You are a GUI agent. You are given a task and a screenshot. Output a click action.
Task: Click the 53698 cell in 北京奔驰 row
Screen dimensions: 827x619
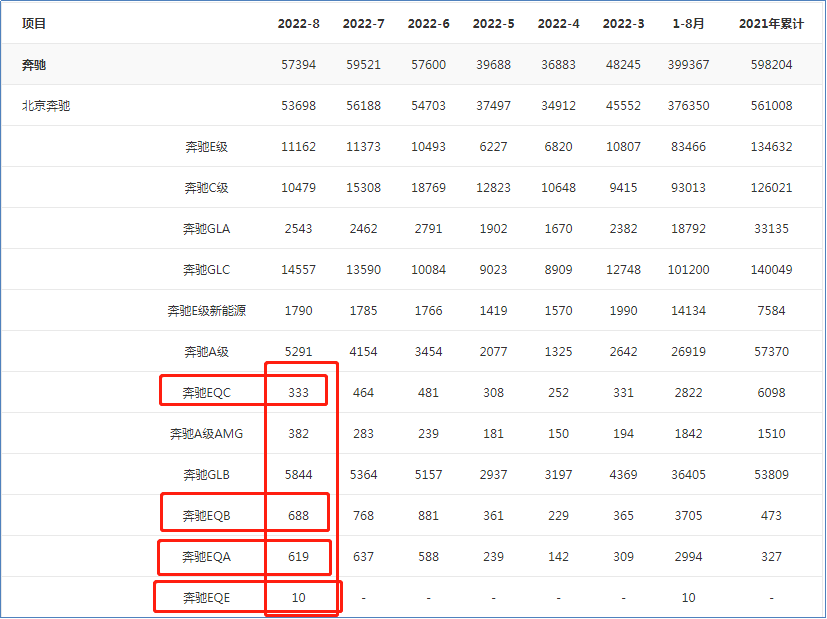[299, 105]
